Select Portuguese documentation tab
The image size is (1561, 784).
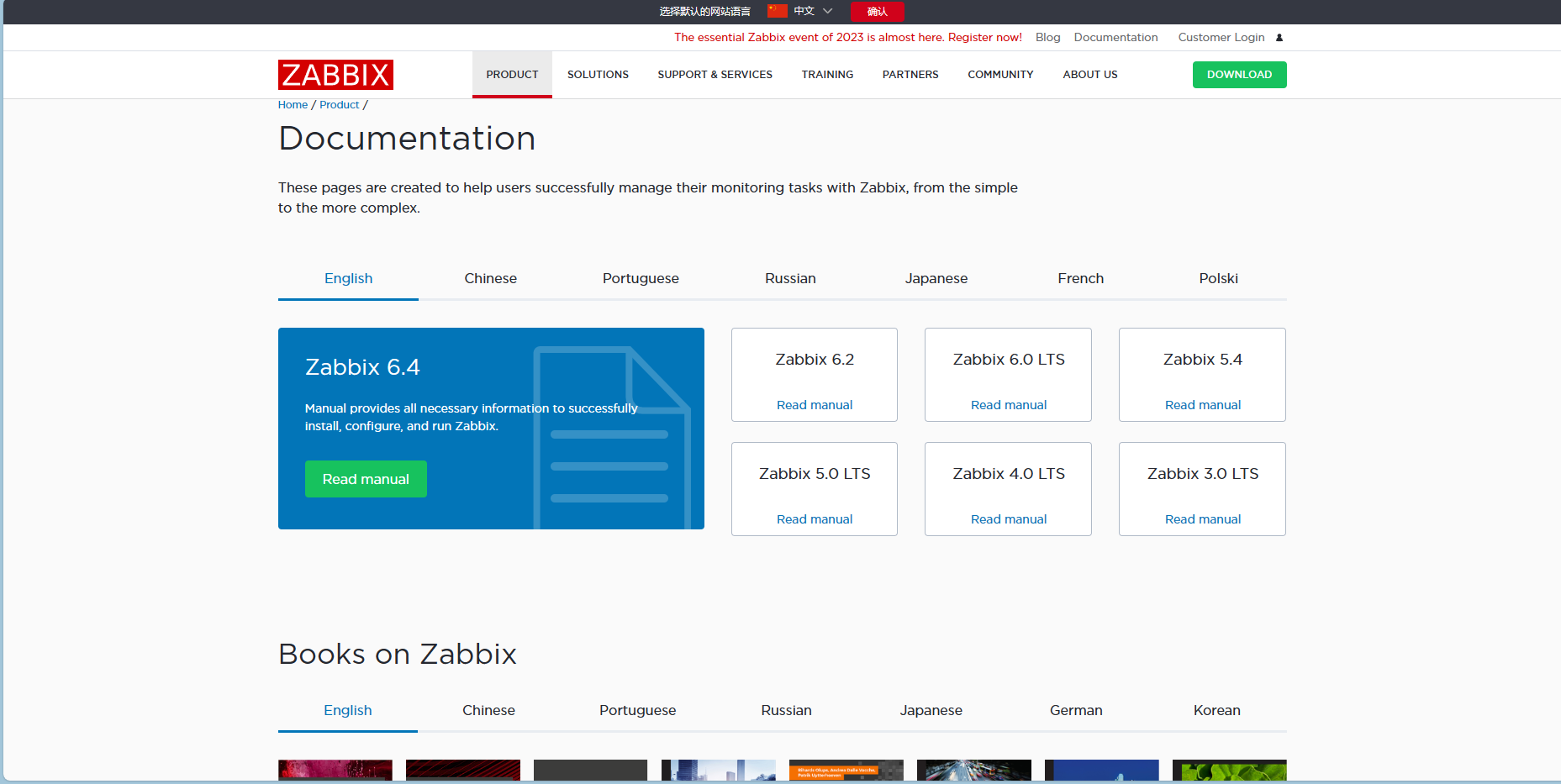[x=641, y=279]
